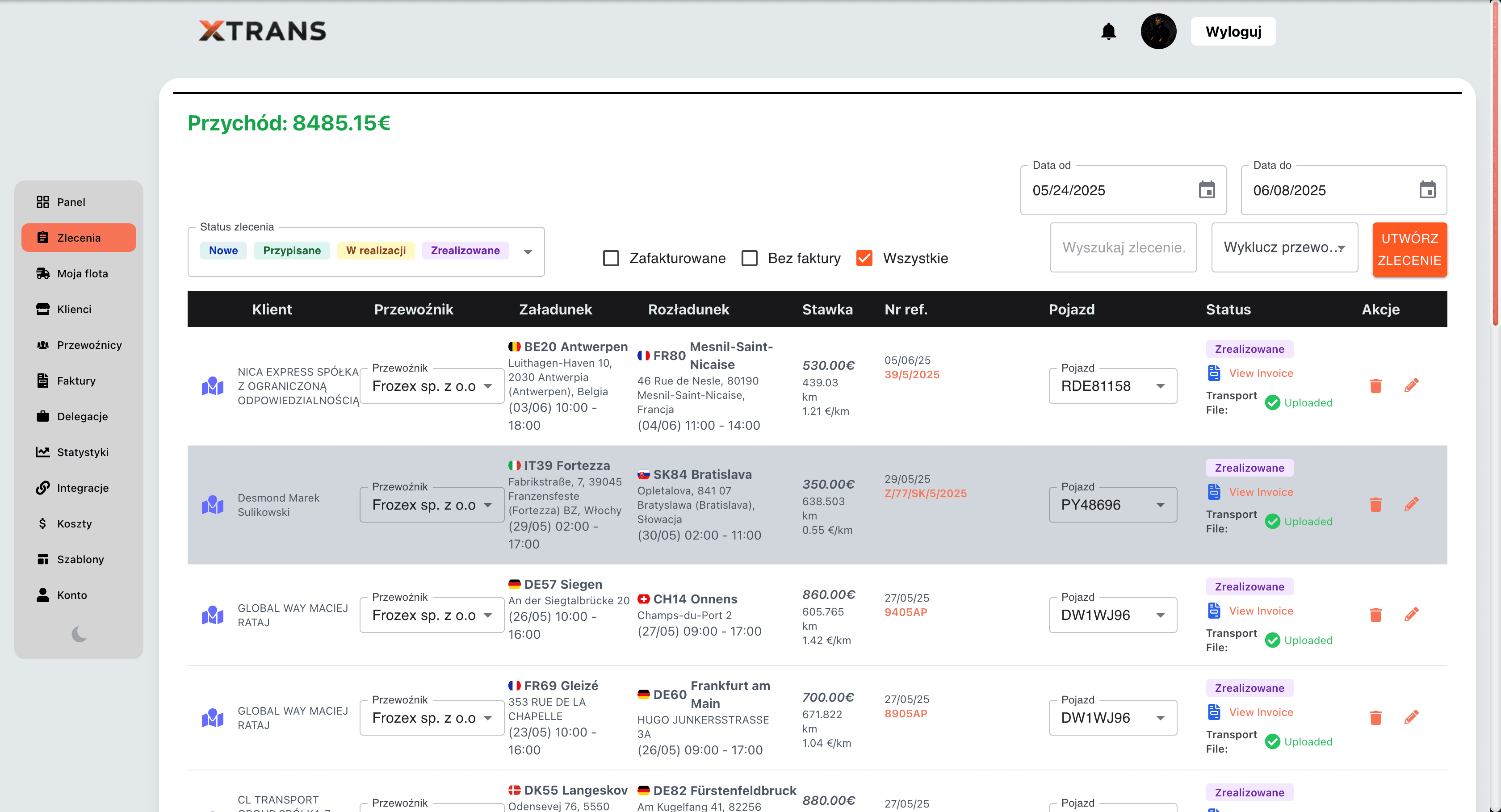The image size is (1501, 812).
Task: Open Pojazd dropdown showing PY48696
Action: (1112, 504)
